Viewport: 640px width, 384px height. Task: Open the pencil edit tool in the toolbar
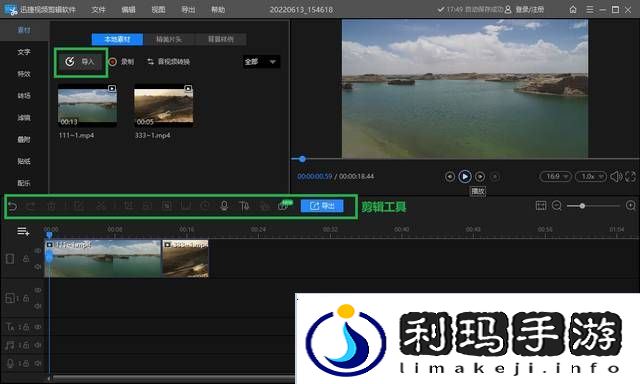(79, 206)
